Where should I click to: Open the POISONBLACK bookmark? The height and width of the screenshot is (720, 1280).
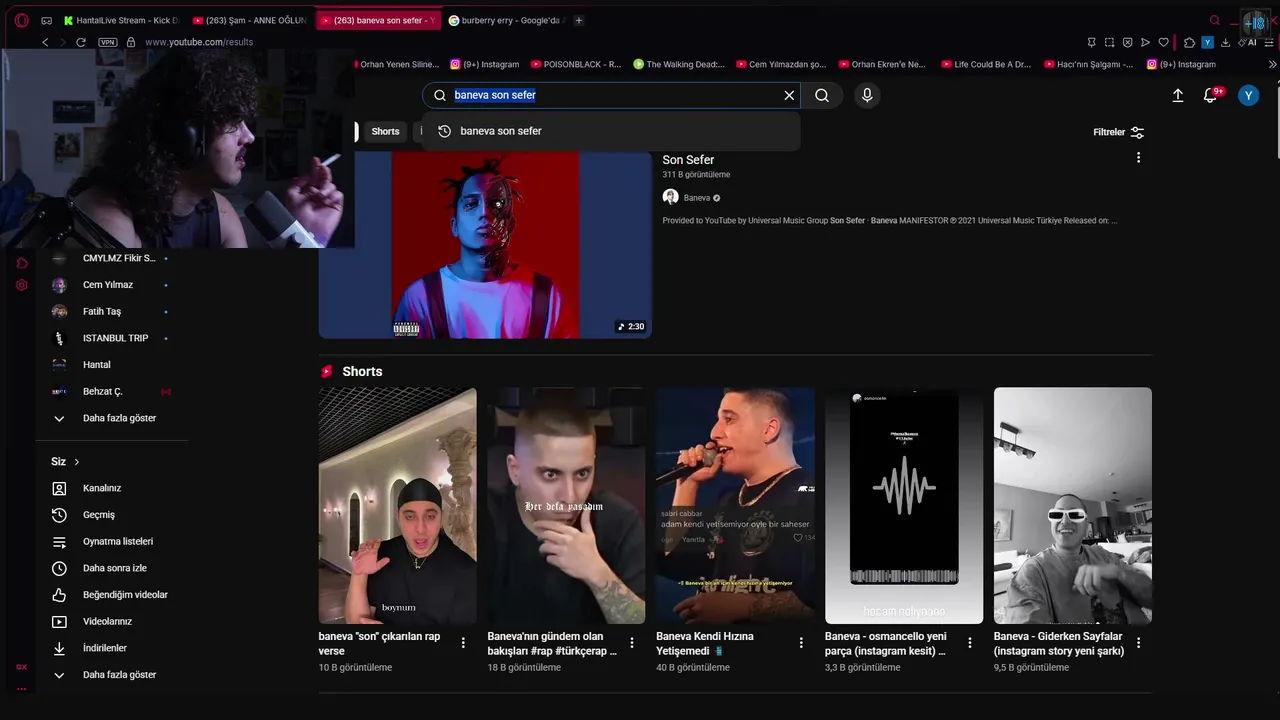(576, 64)
